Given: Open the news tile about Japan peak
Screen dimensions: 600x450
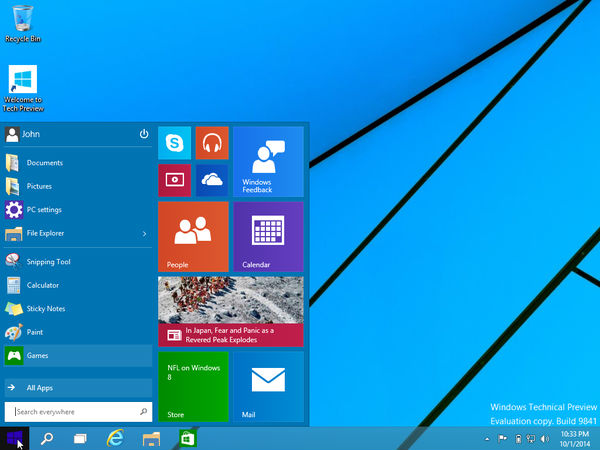Looking at the screenshot, I should (x=230, y=311).
